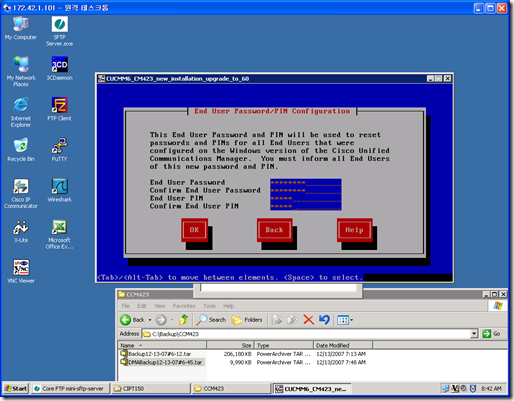Open Cisco IP Communicator shortcut
514x401 pixels.
(21, 193)
